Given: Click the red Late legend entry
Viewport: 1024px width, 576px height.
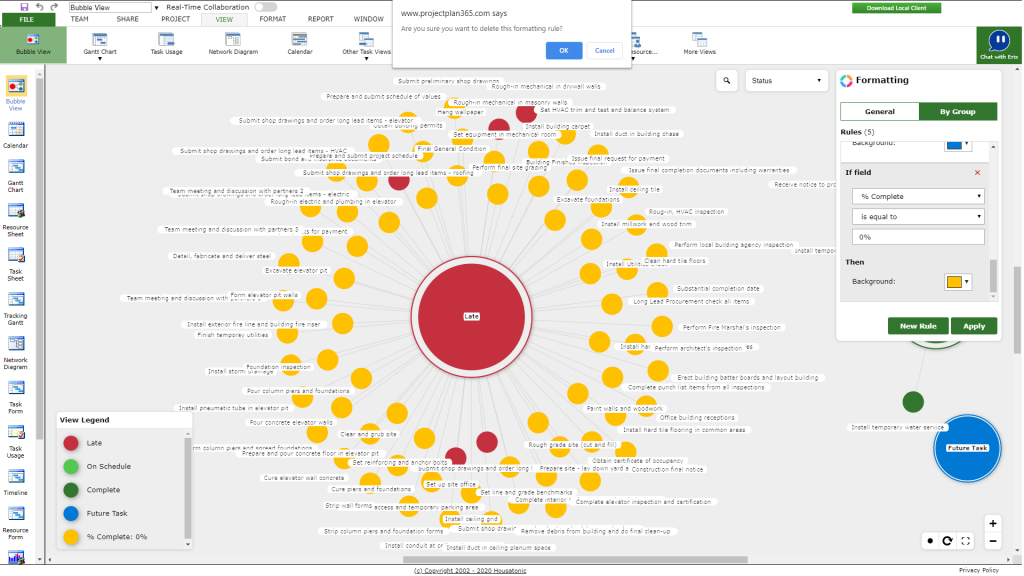Looking at the screenshot, I should tap(82, 443).
